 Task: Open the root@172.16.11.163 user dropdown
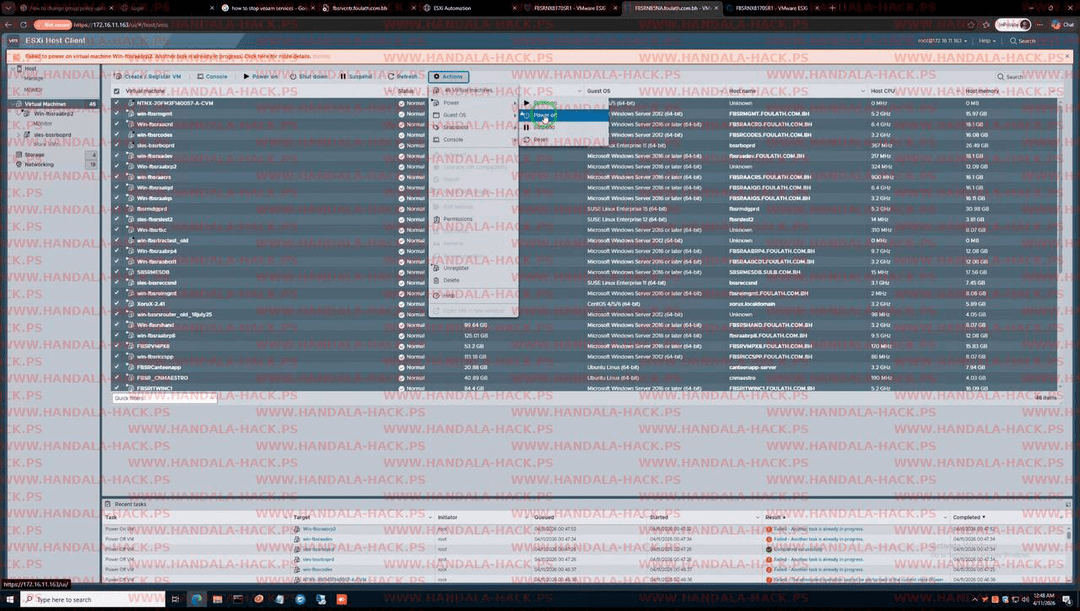click(x=942, y=41)
